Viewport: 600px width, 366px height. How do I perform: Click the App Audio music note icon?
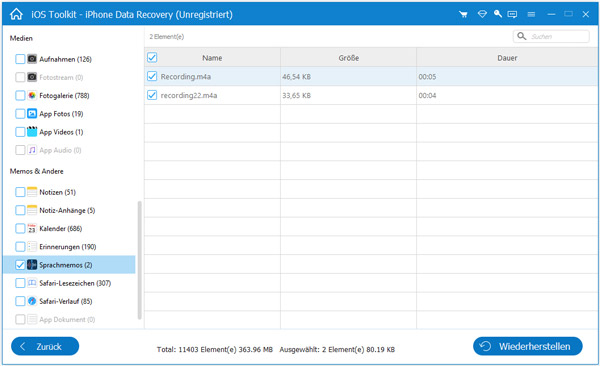point(32,150)
